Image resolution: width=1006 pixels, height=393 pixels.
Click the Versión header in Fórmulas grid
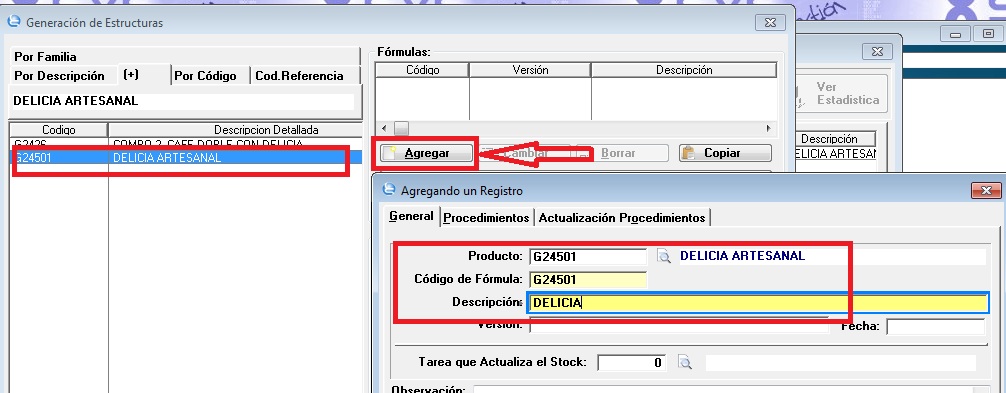coord(530,70)
